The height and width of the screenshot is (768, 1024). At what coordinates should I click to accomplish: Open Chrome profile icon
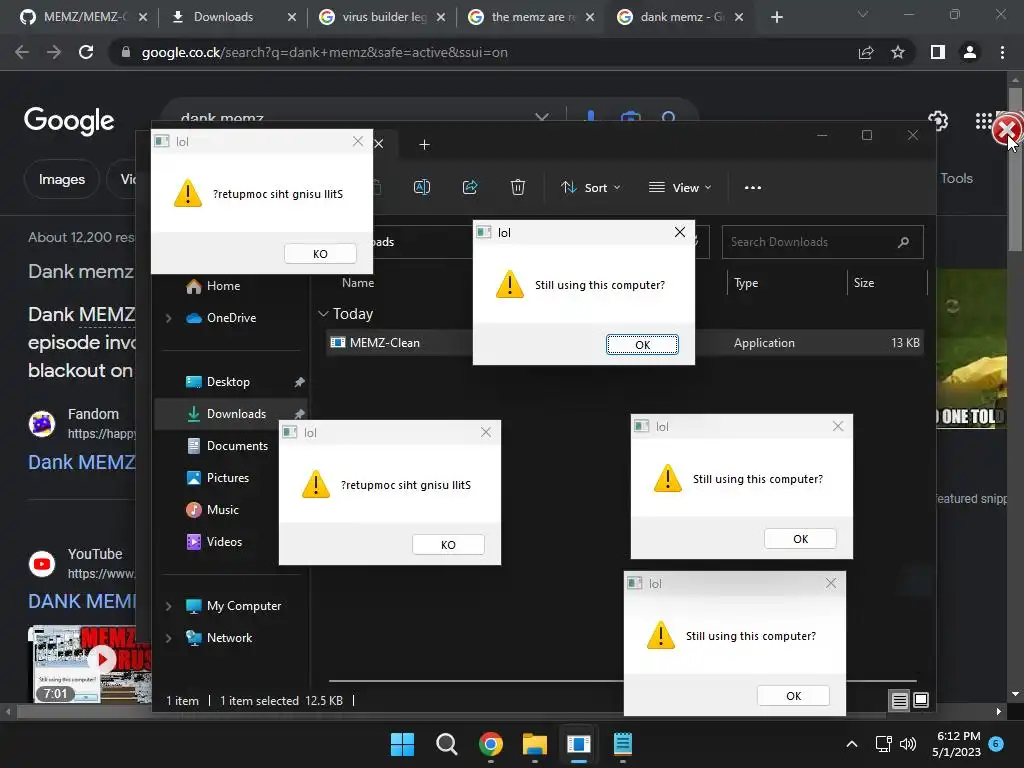click(970, 52)
